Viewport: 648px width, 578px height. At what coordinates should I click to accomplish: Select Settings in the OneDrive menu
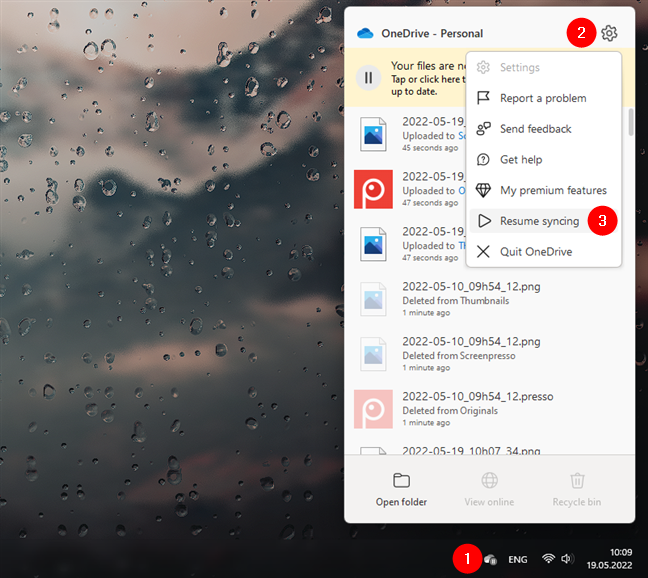tap(544, 67)
